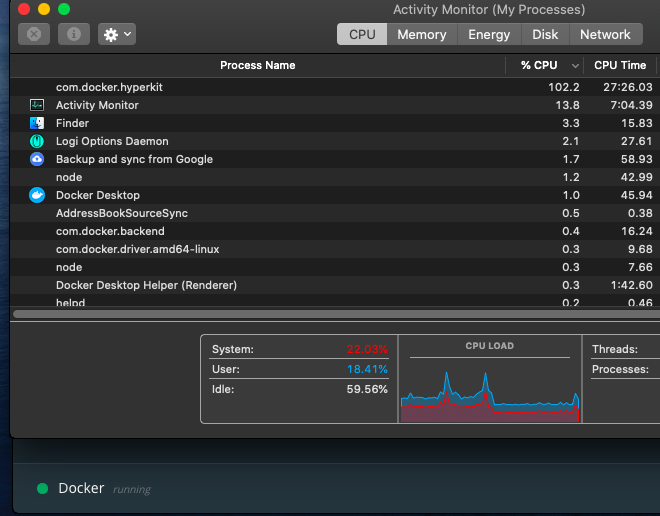
Task: Click the Activity Monitor process icon
Action: [37, 105]
